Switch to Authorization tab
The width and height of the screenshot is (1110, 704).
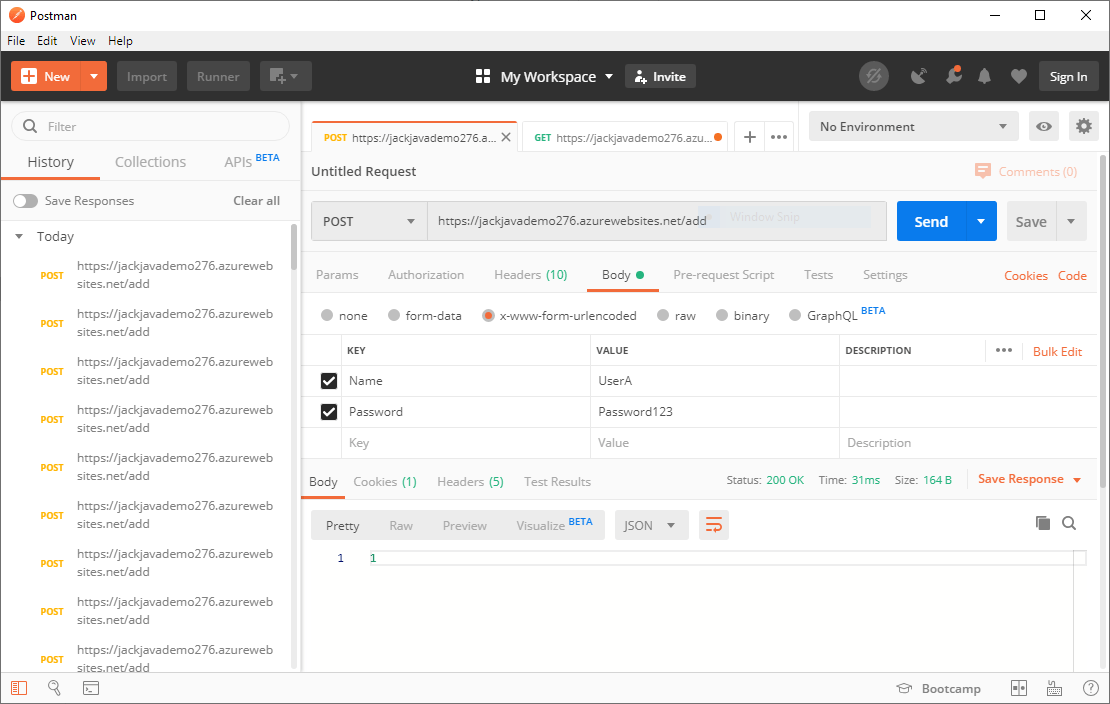425,275
